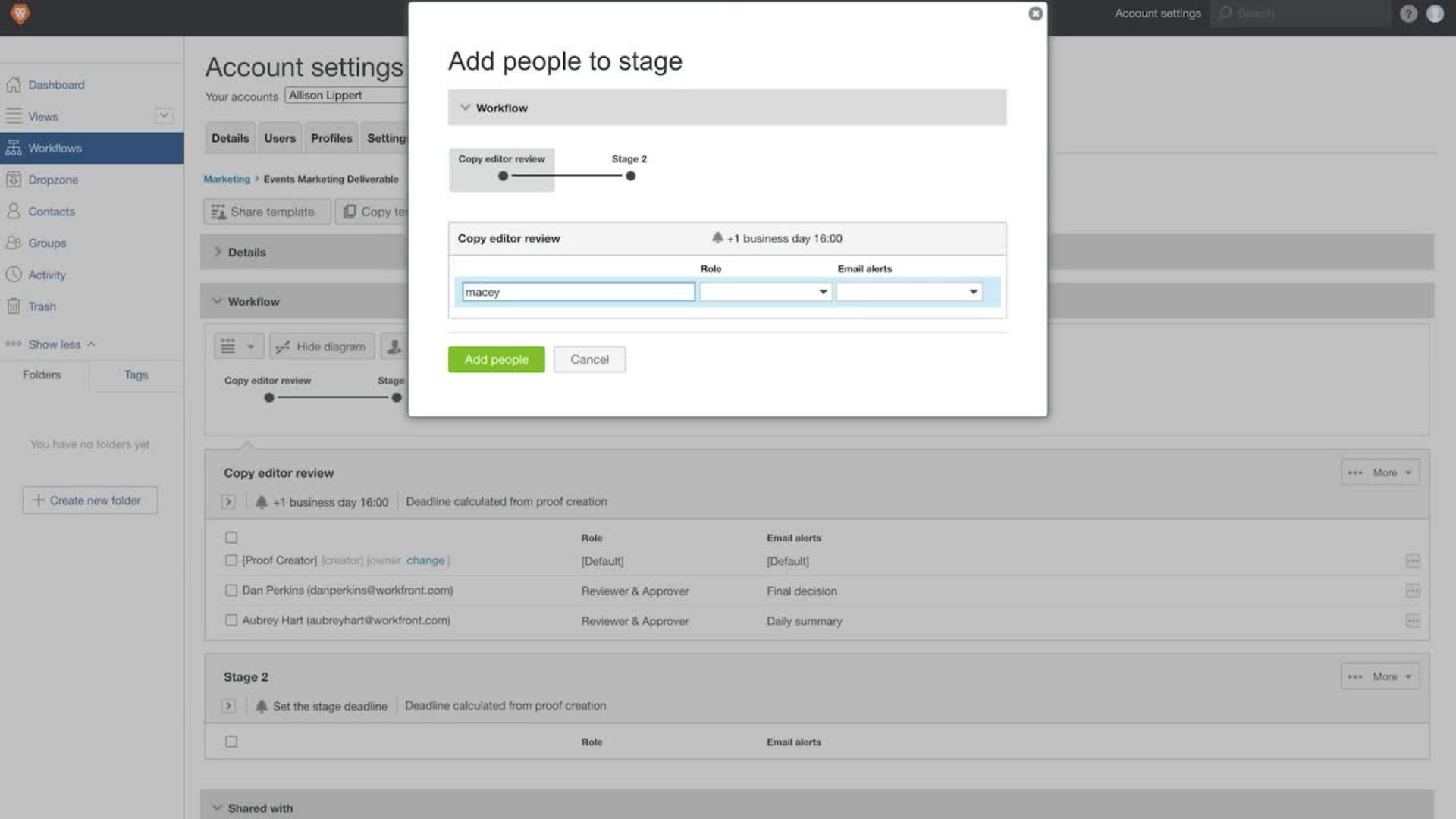Check the select-all checkbox under Stage 2
The width and height of the screenshot is (1456, 819).
(231, 741)
